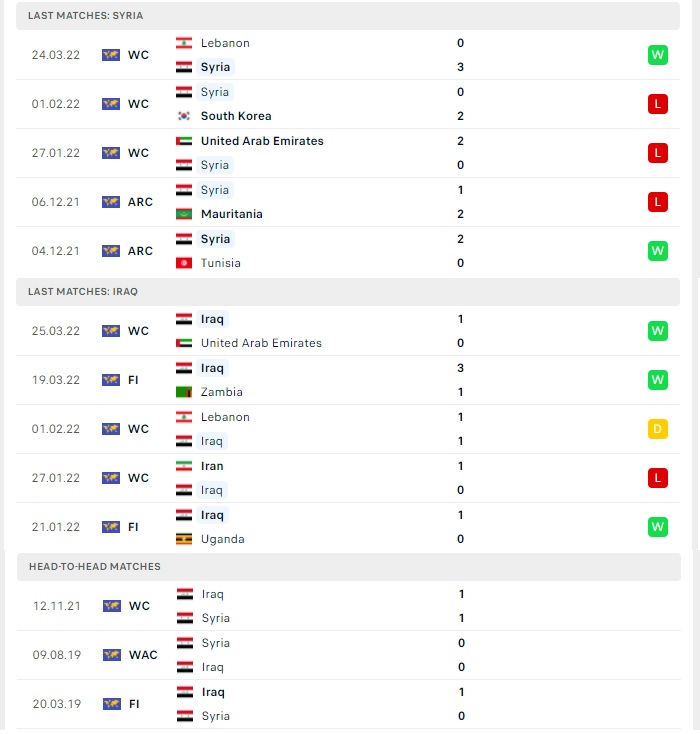Click the world map icon beside 09.08.19 WAC
This screenshot has width=700, height=734.
click(x=112, y=654)
